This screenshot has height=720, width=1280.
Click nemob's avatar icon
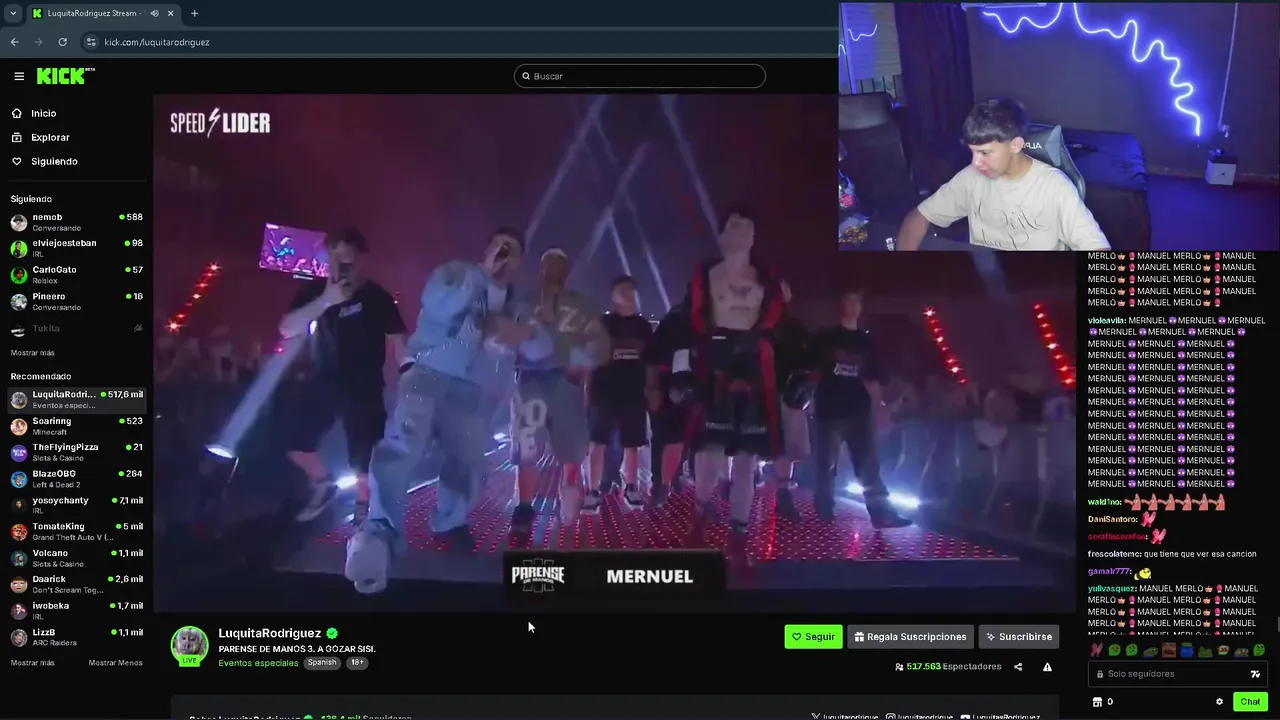click(19, 222)
